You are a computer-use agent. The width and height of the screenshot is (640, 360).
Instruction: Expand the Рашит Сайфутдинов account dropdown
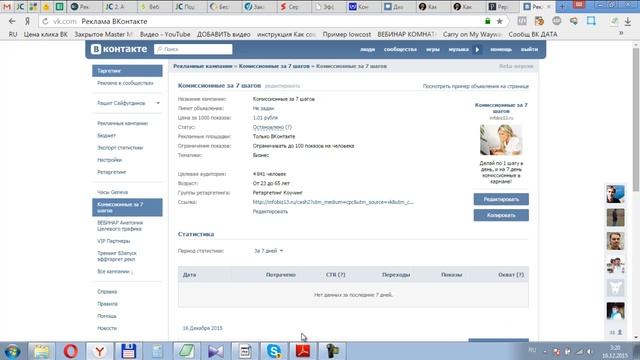(x=158, y=103)
